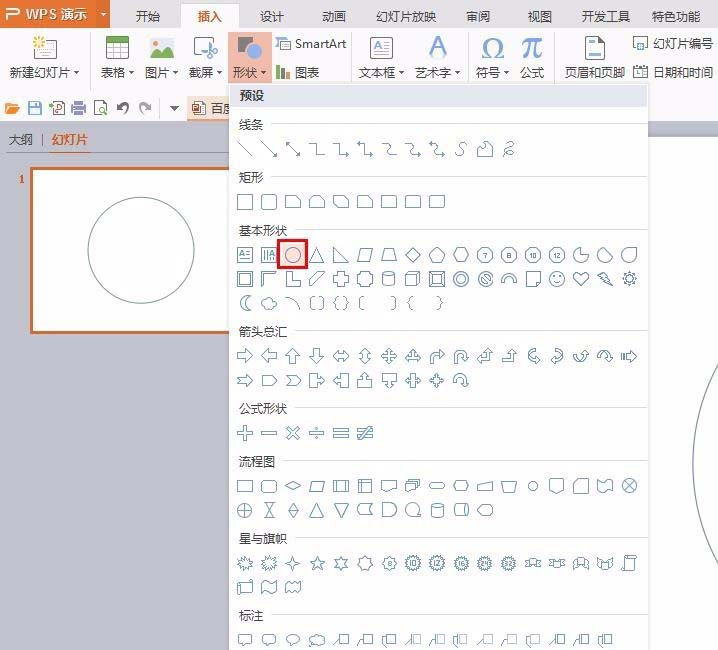The height and width of the screenshot is (650, 718).
Task: Open the 动画 ribbon tab
Action: [333, 17]
